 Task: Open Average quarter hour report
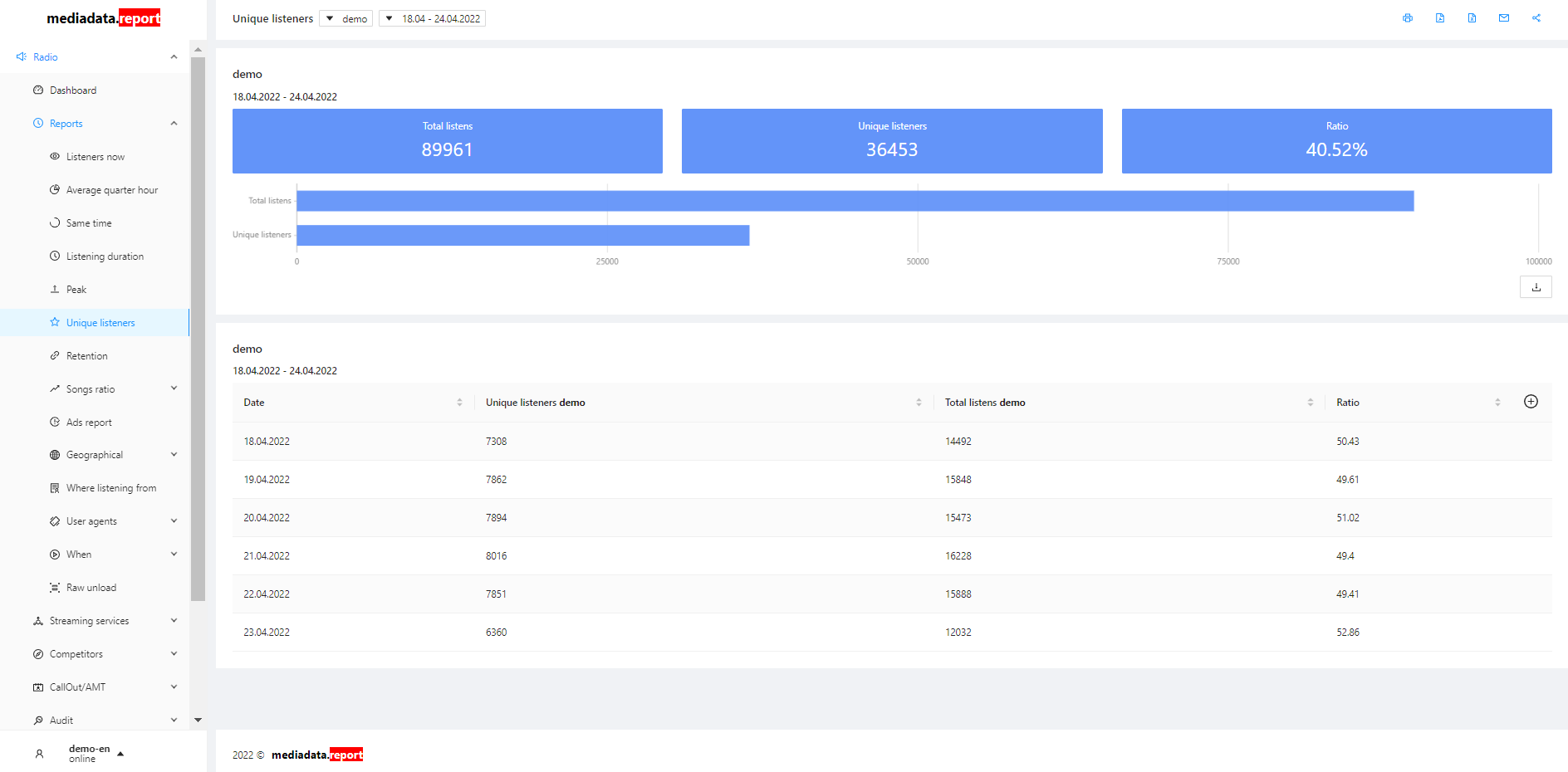(111, 190)
